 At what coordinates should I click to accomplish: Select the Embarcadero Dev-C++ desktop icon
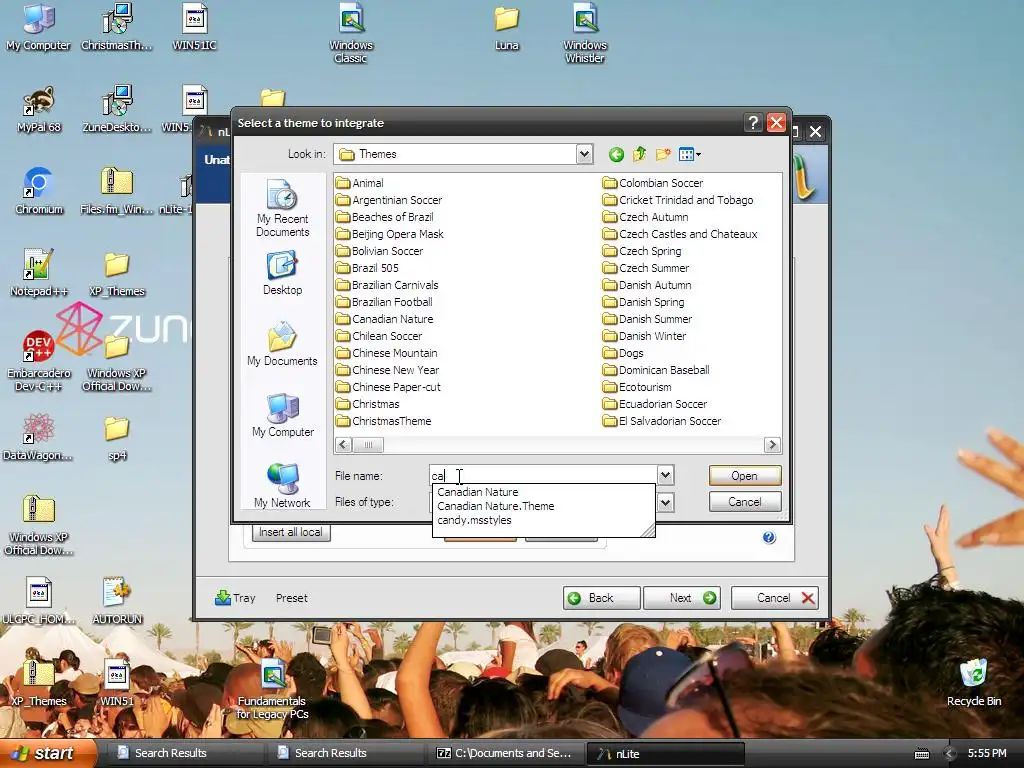coord(39,361)
